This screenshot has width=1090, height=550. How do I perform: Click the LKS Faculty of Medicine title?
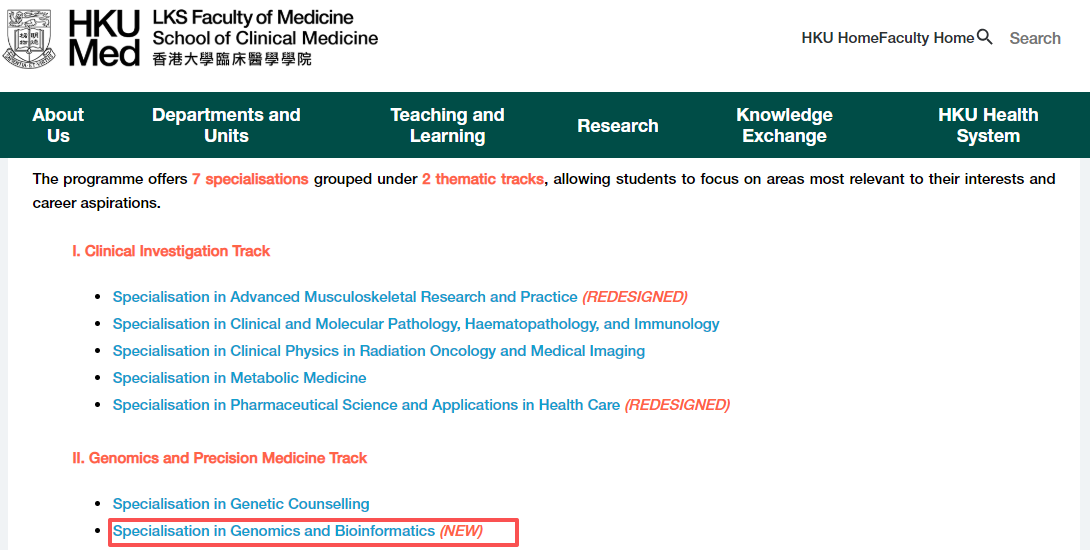point(253,18)
